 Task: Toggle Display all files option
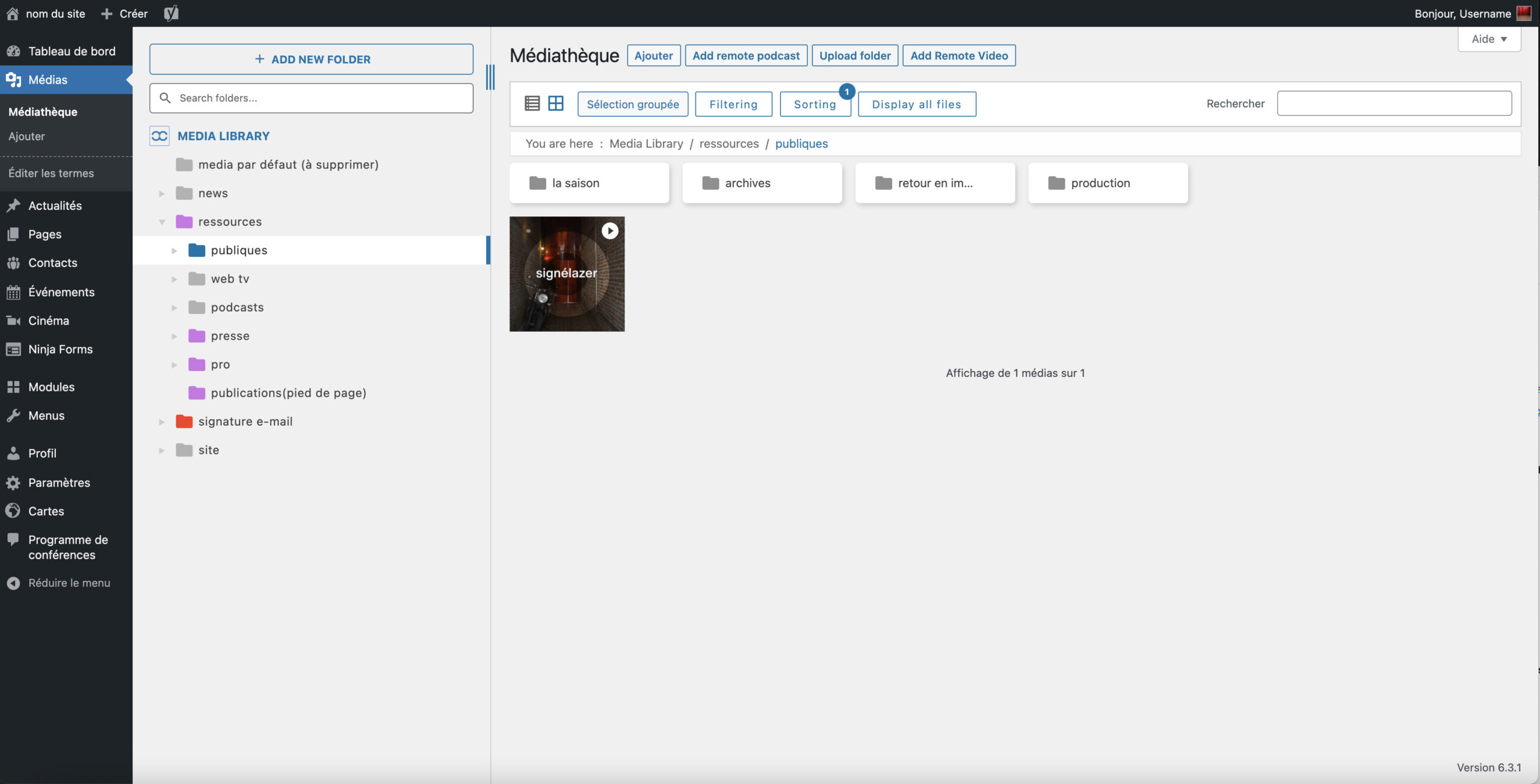point(916,104)
